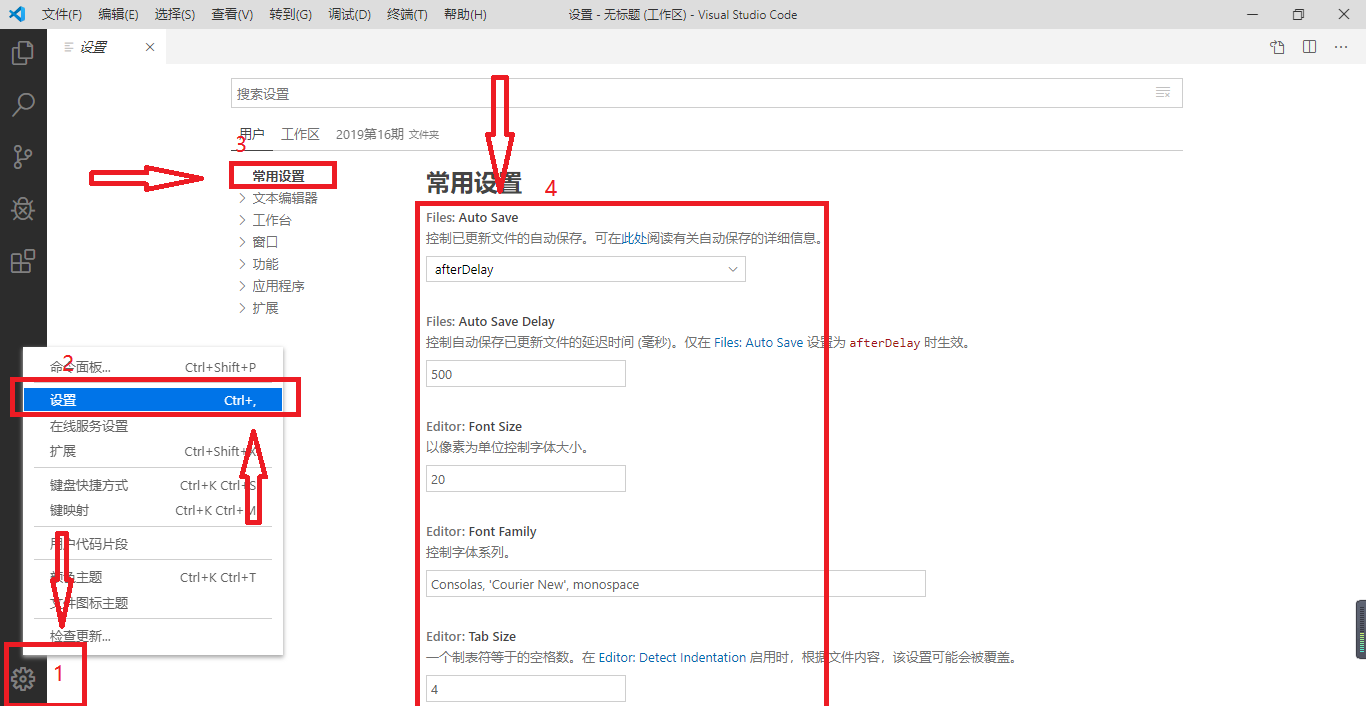This screenshot has height=706, width=1366.
Task: Click the Editor: Font Family setting title
Action: [x=481, y=532]
